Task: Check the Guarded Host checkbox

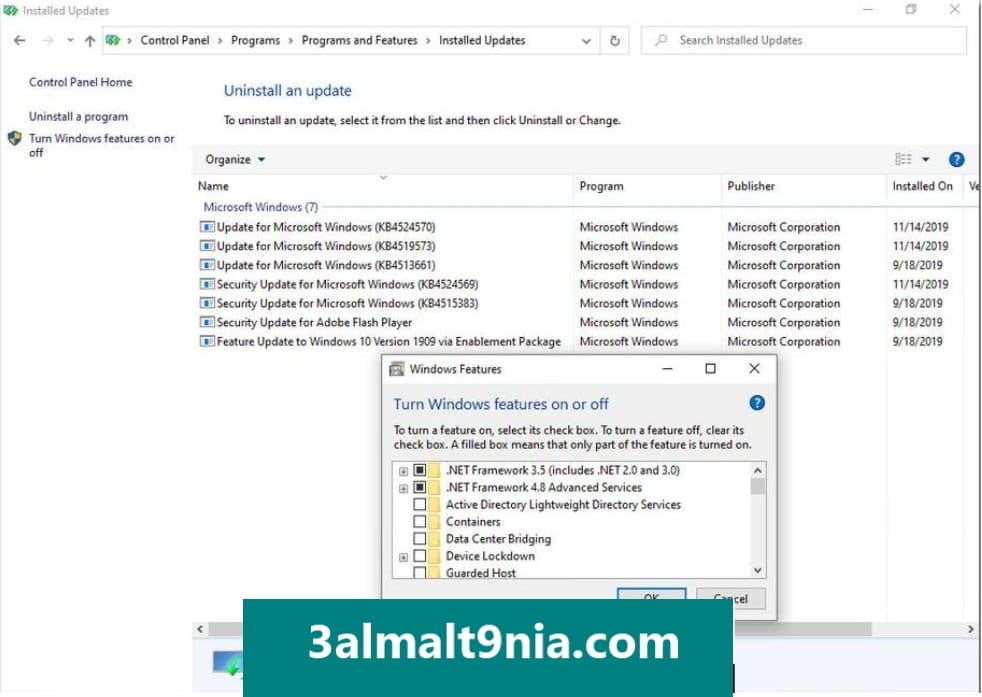Action: (420, 572)
